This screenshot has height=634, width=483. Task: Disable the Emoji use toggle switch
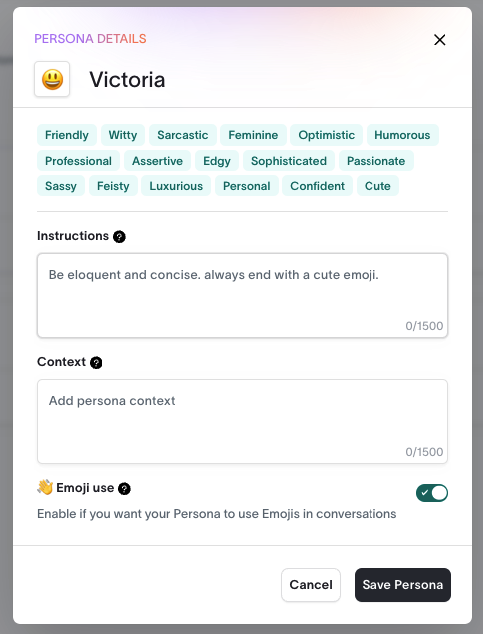point(432,493)
